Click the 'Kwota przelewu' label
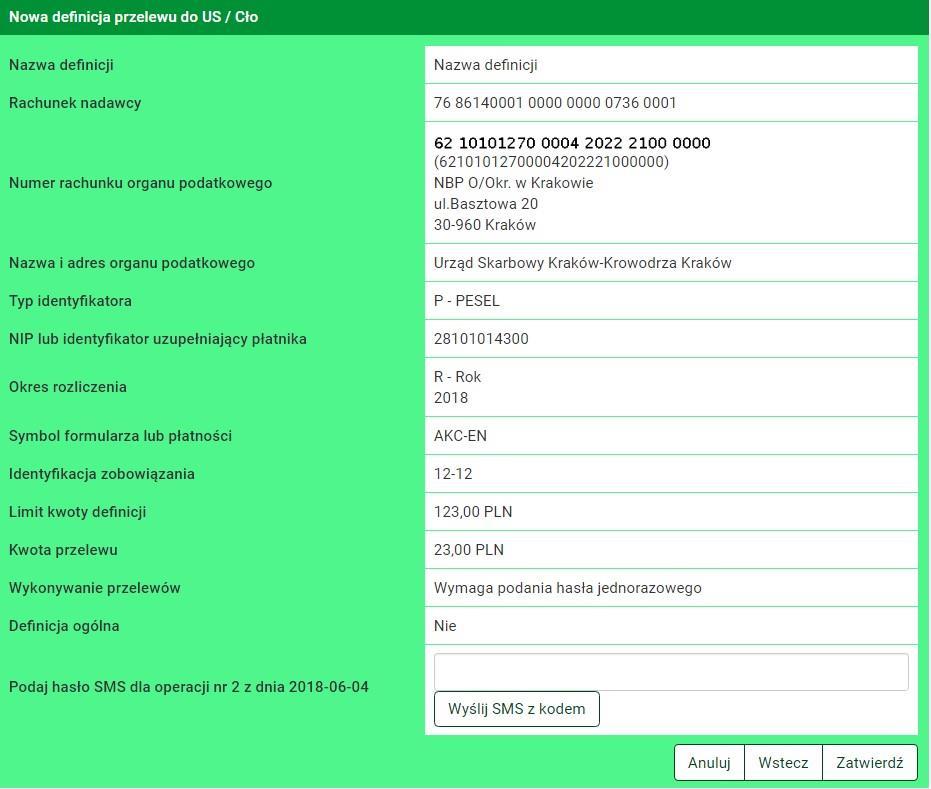This screenshot has width=931, height=789. click(63, 550)
